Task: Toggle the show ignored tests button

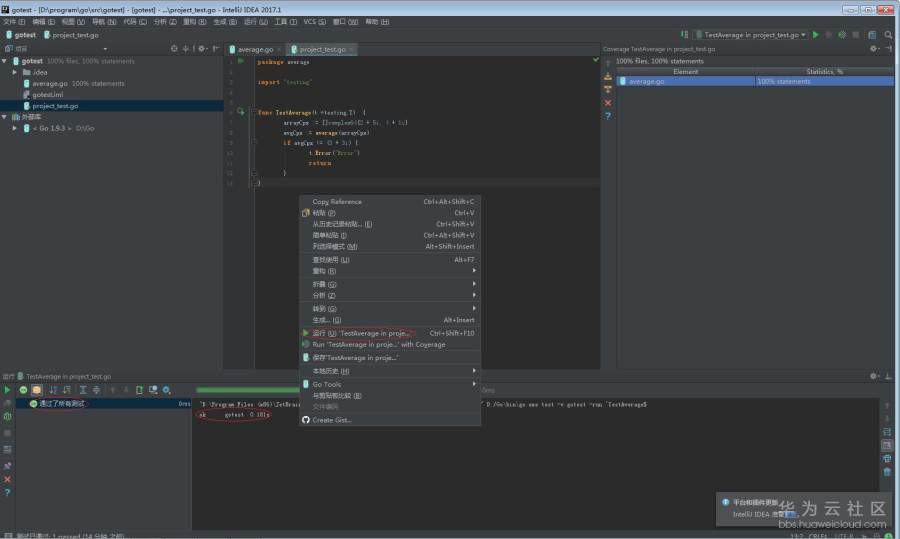Action: click(x=37, y=390)
